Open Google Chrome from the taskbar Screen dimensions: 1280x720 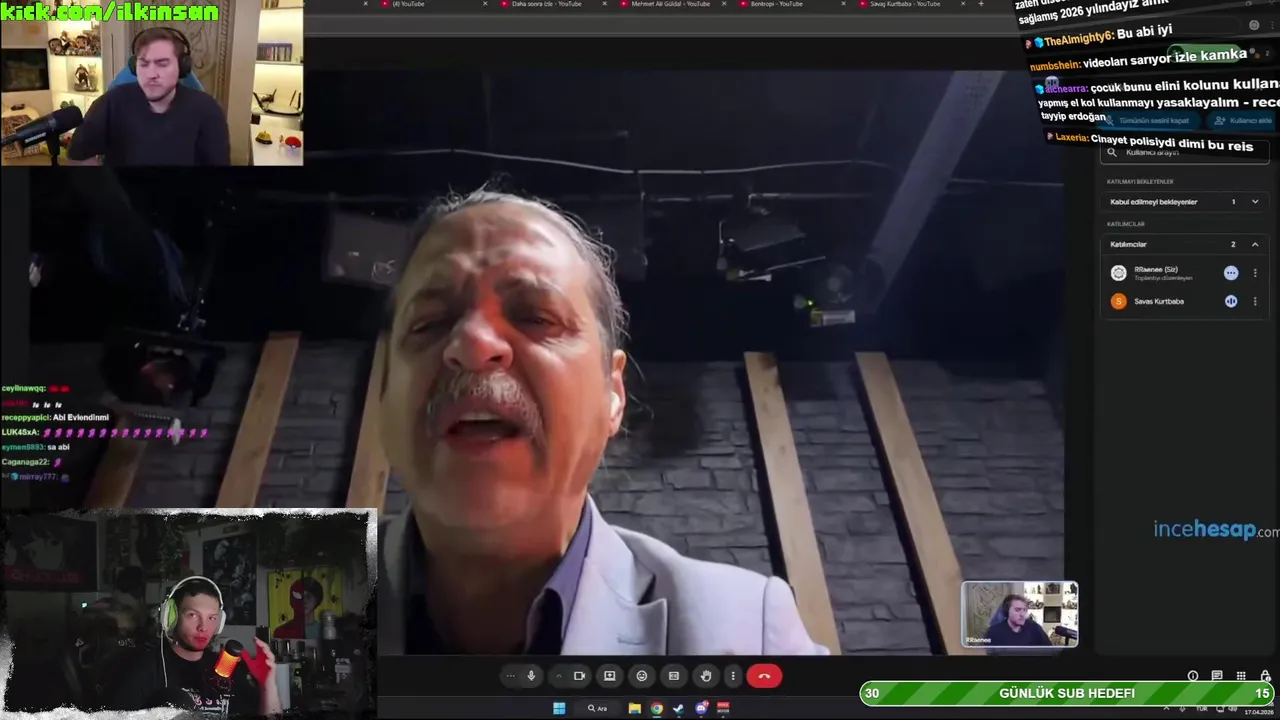(656, 708)
